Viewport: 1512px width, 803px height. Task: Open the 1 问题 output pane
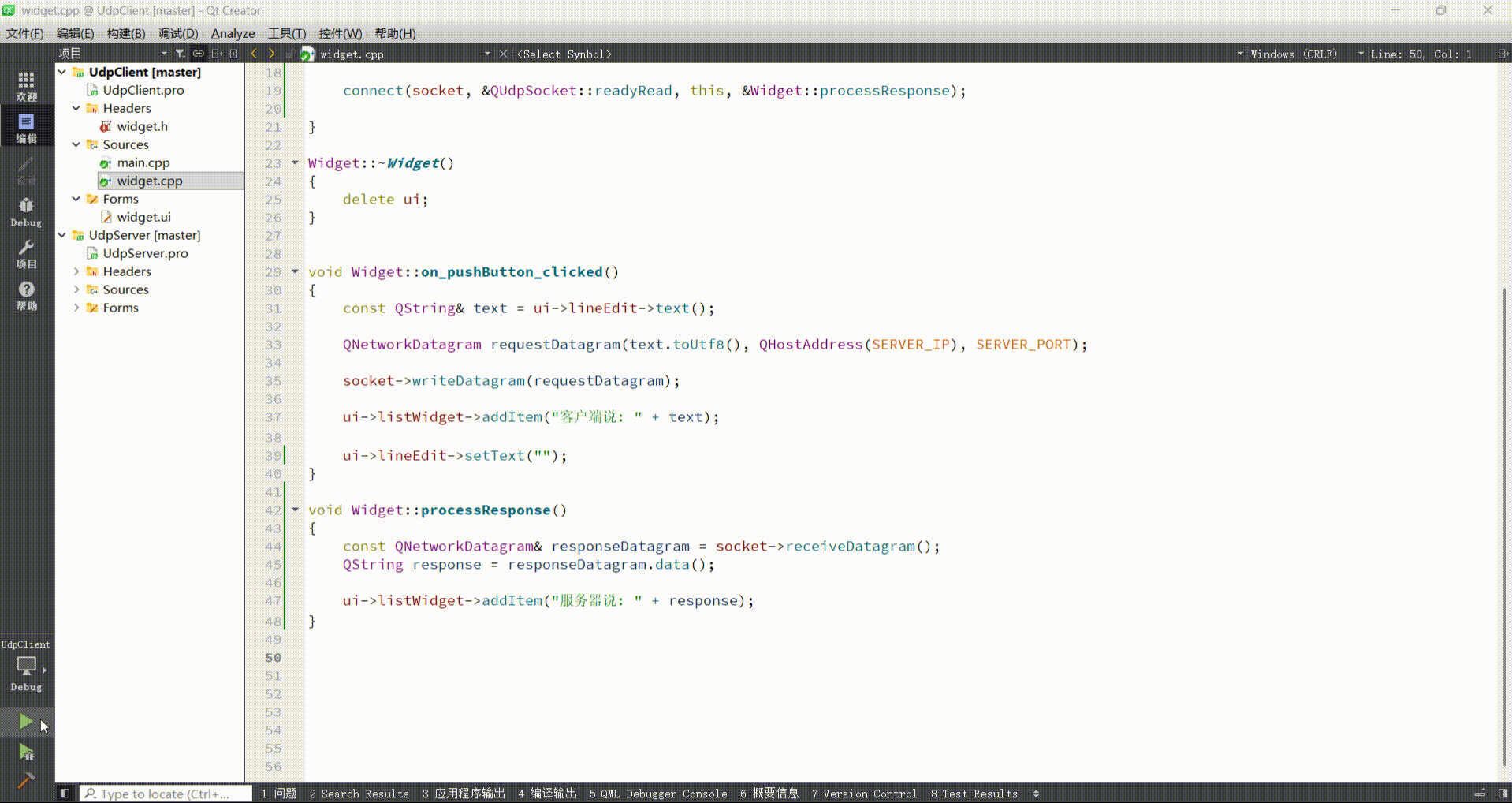coord(279,794)
